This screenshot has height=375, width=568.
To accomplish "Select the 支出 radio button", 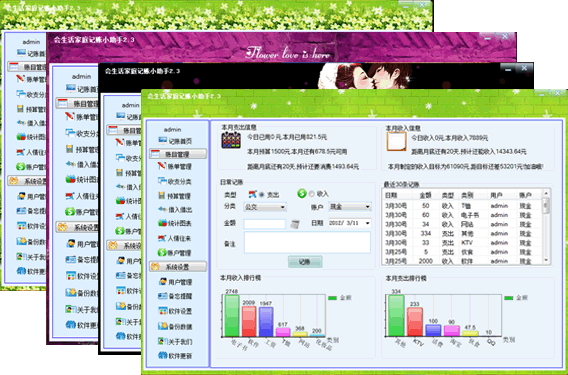I will pyautogui.click(x=262, y=195).
